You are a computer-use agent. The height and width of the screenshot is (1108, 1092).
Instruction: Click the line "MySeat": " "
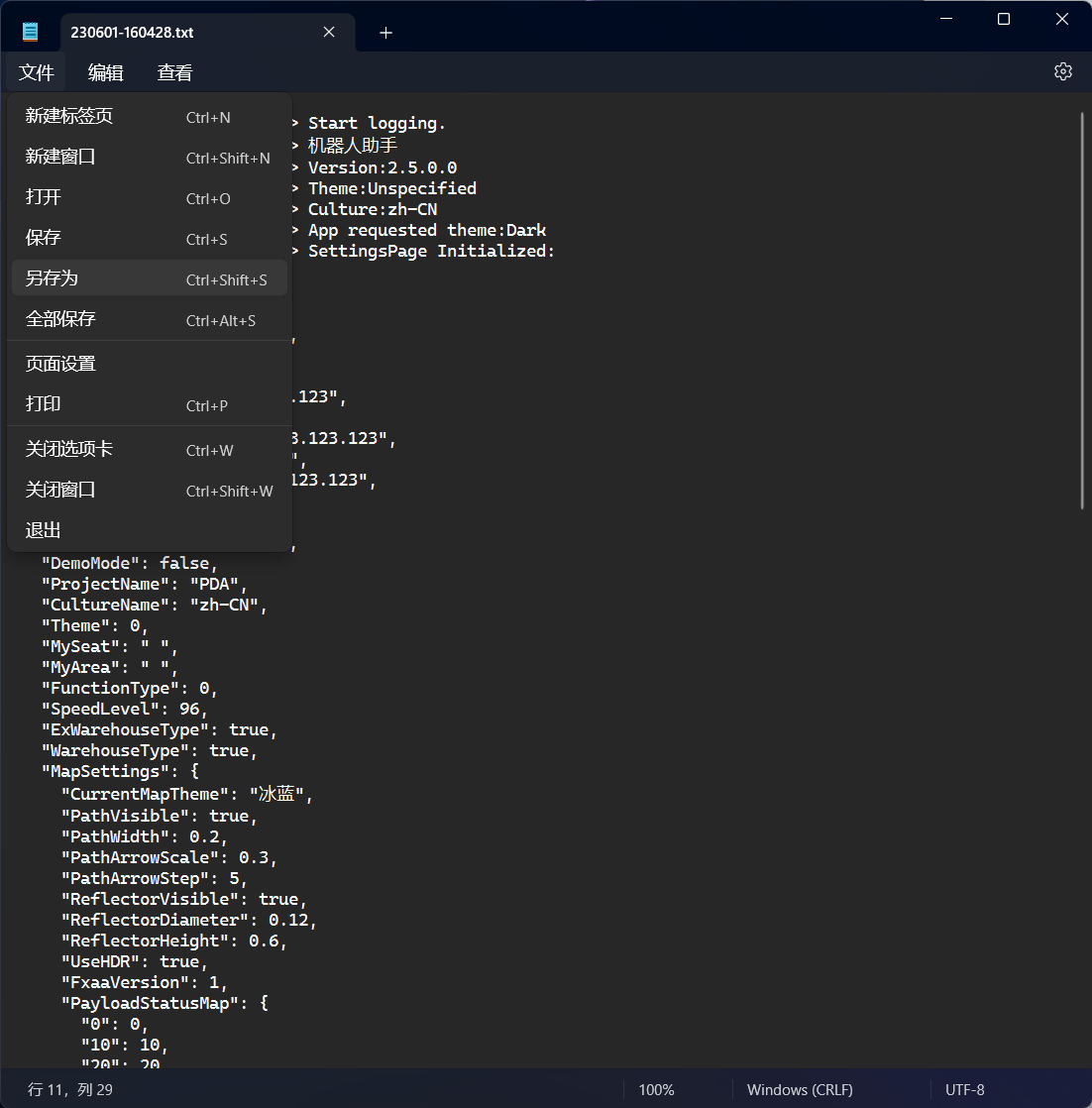109,646
